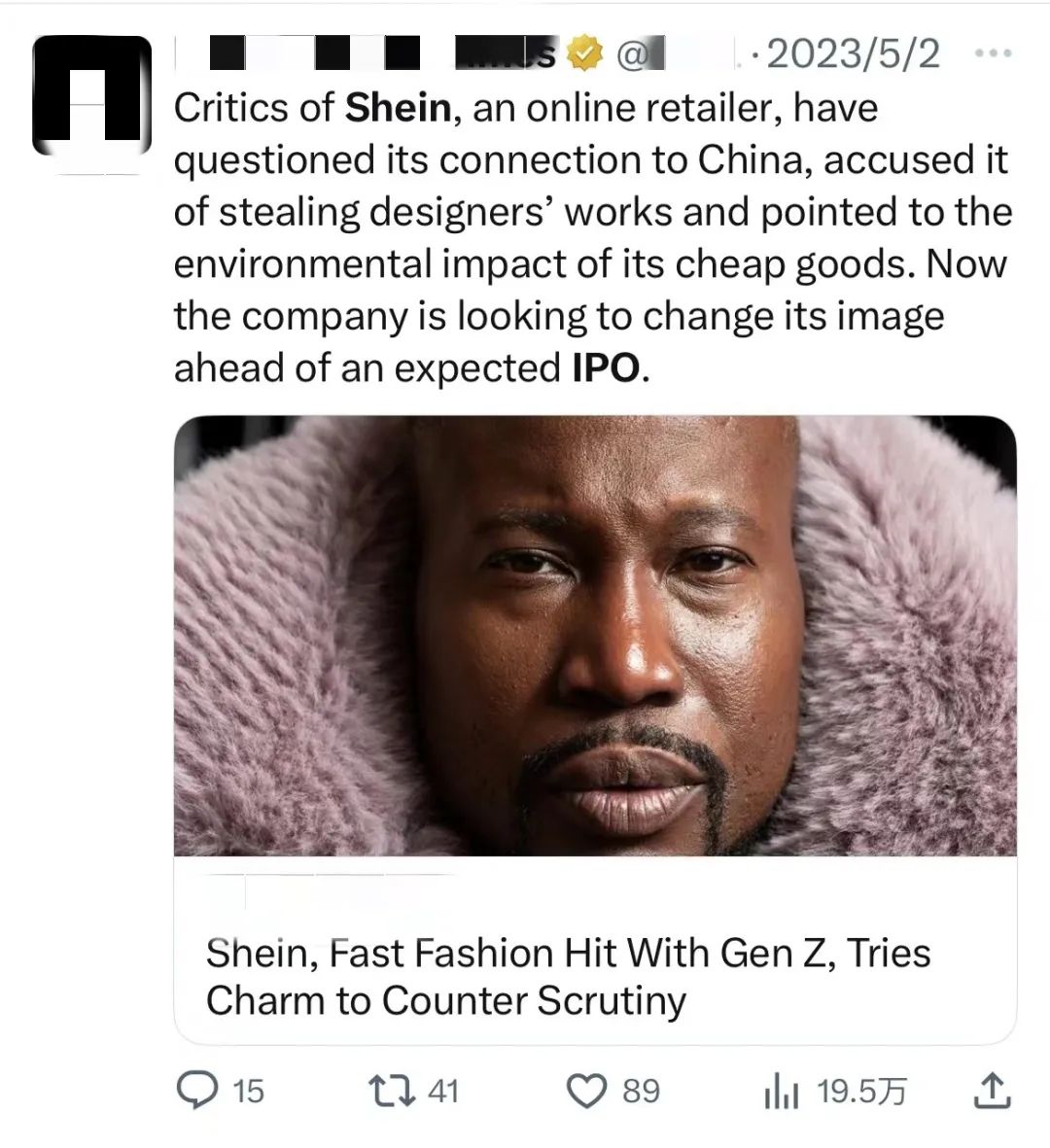Click the 19.5万 view count
This screenshot has height=1148, width=1050.
(861, 1092)
